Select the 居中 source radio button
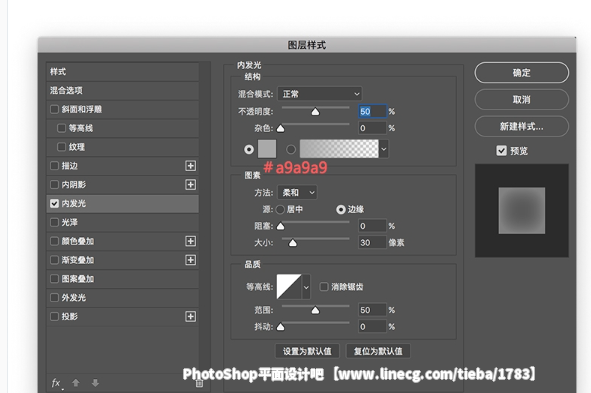 (x=280, y=209)
